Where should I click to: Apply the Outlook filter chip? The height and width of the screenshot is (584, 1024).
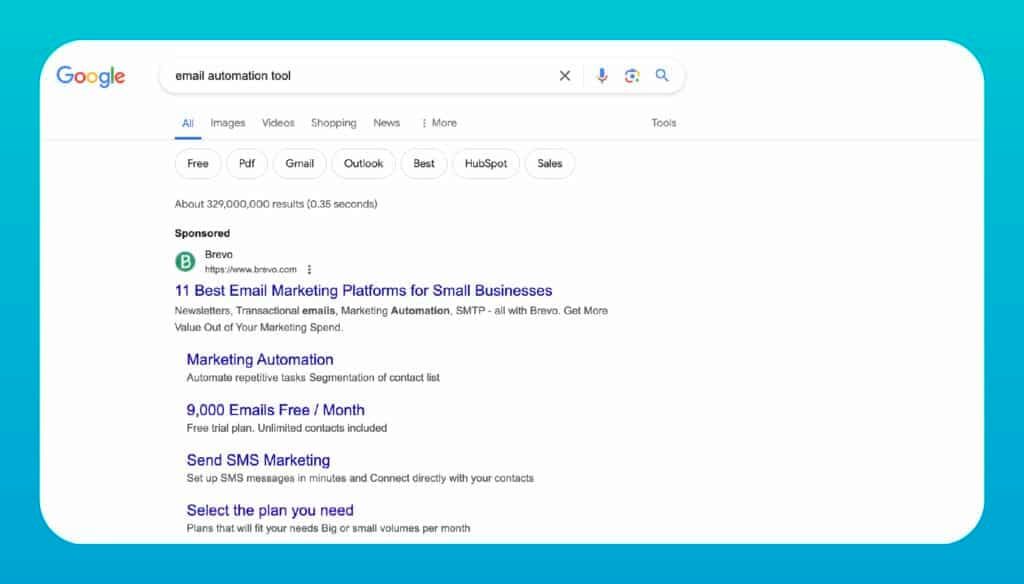pos(364,163)
